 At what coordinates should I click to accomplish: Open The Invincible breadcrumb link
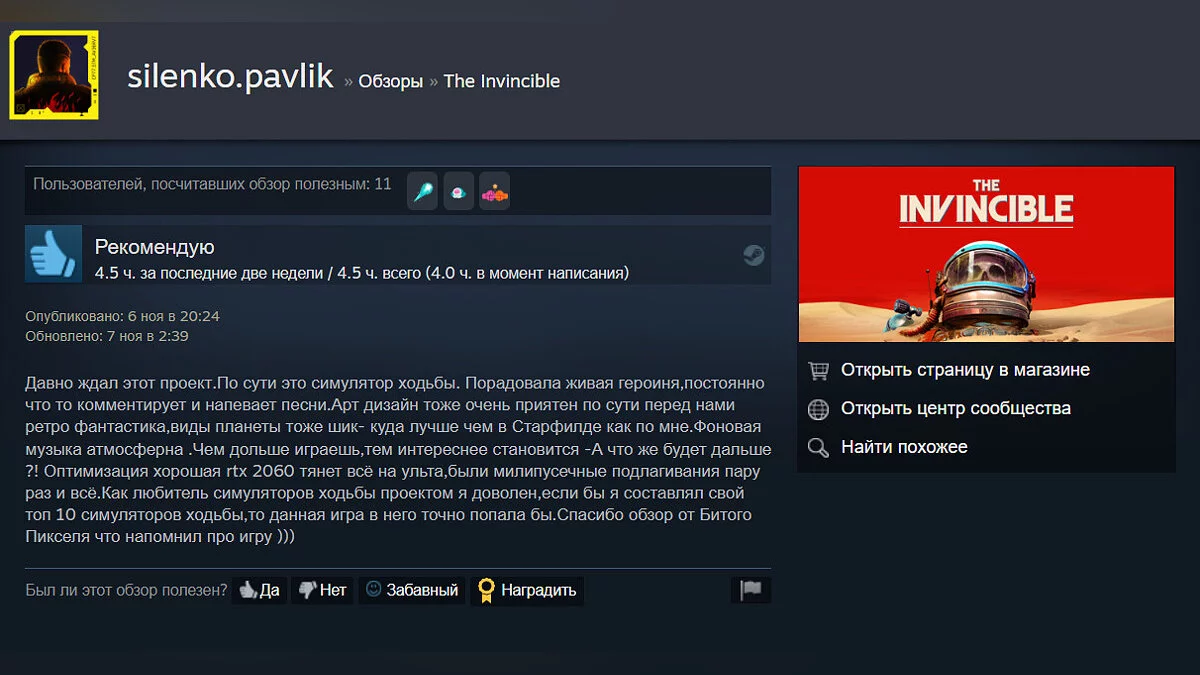tap(502, 82)
